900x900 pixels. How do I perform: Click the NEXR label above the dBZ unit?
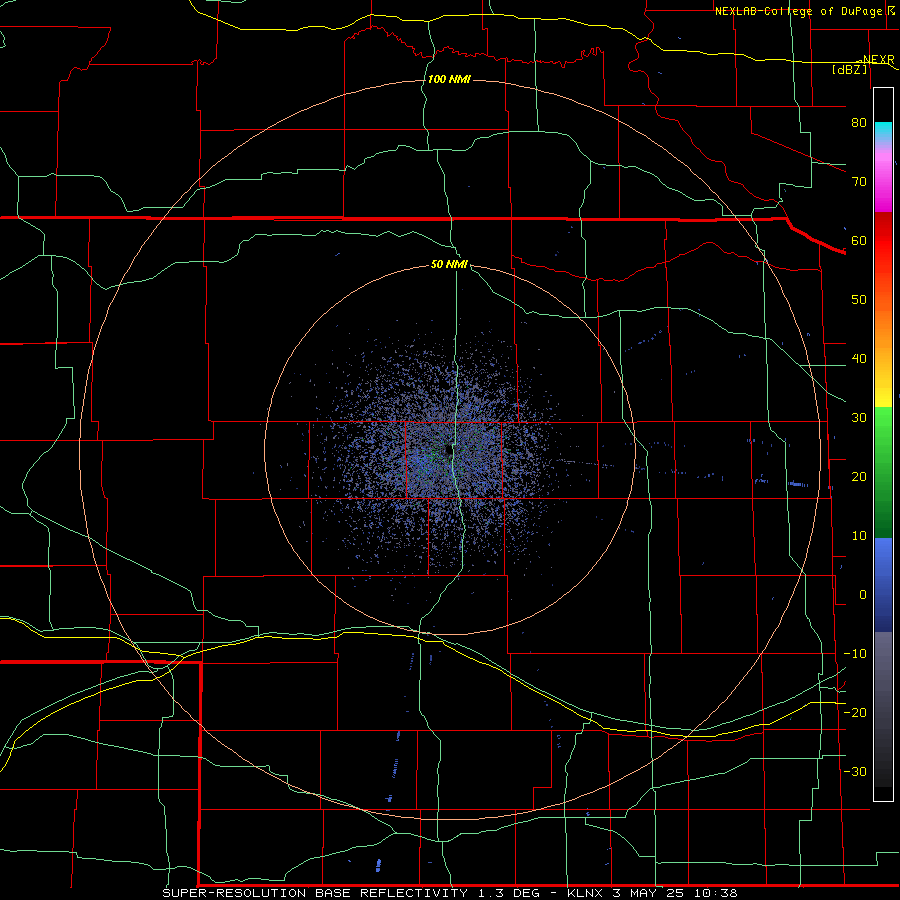click(878, 59)
